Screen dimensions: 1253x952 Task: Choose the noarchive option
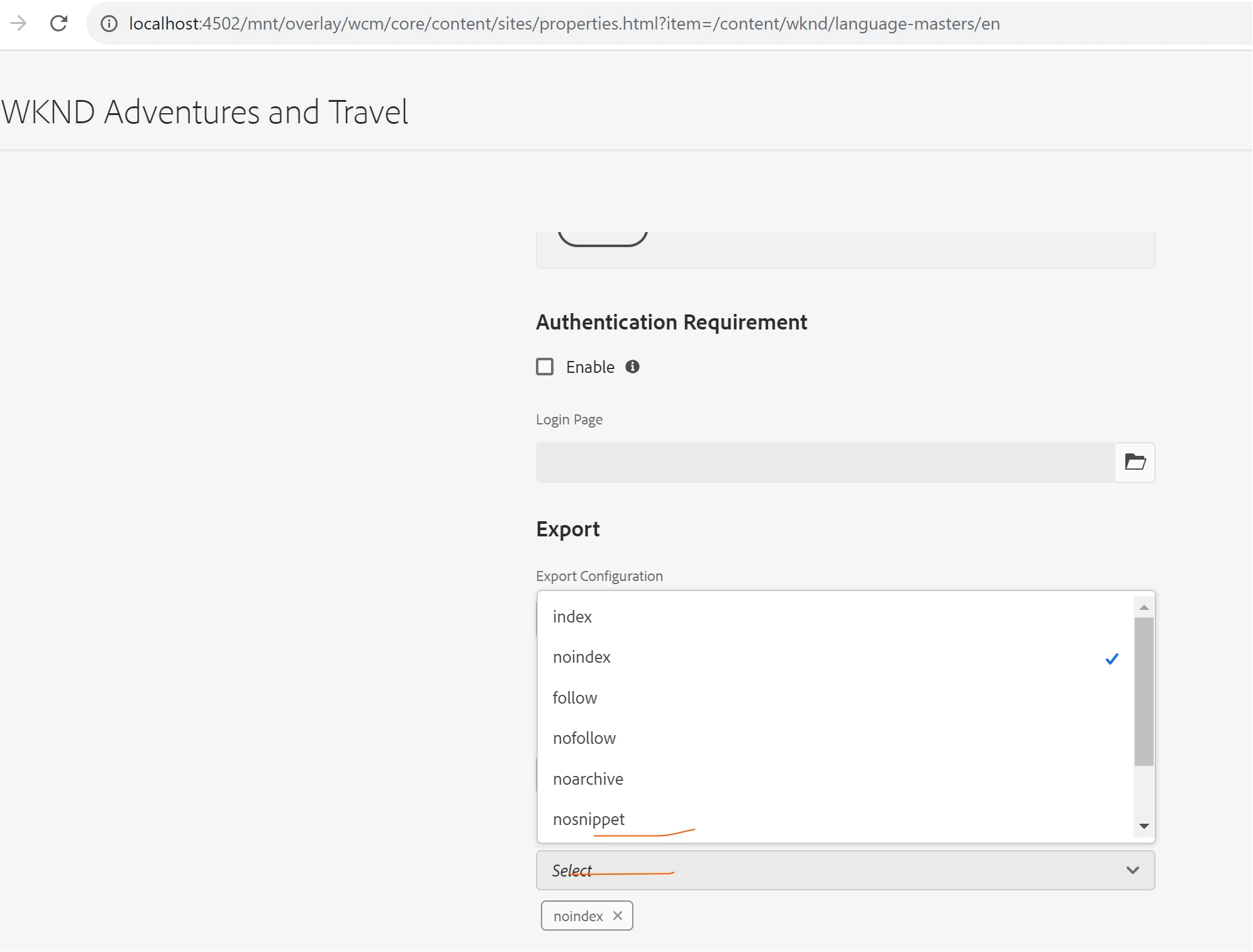(588, 779)
